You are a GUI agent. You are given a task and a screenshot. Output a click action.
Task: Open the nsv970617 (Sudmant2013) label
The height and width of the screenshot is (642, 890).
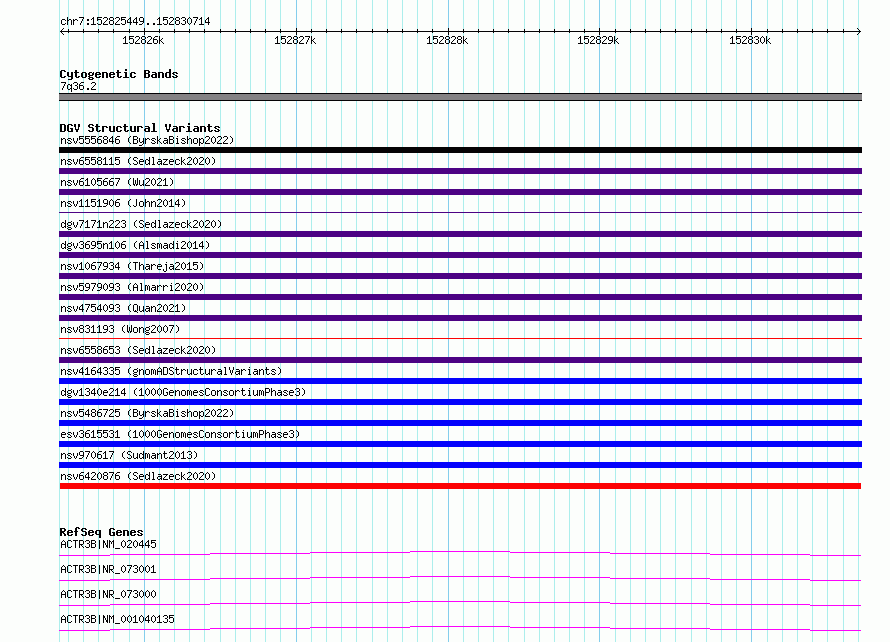[129, 455]
